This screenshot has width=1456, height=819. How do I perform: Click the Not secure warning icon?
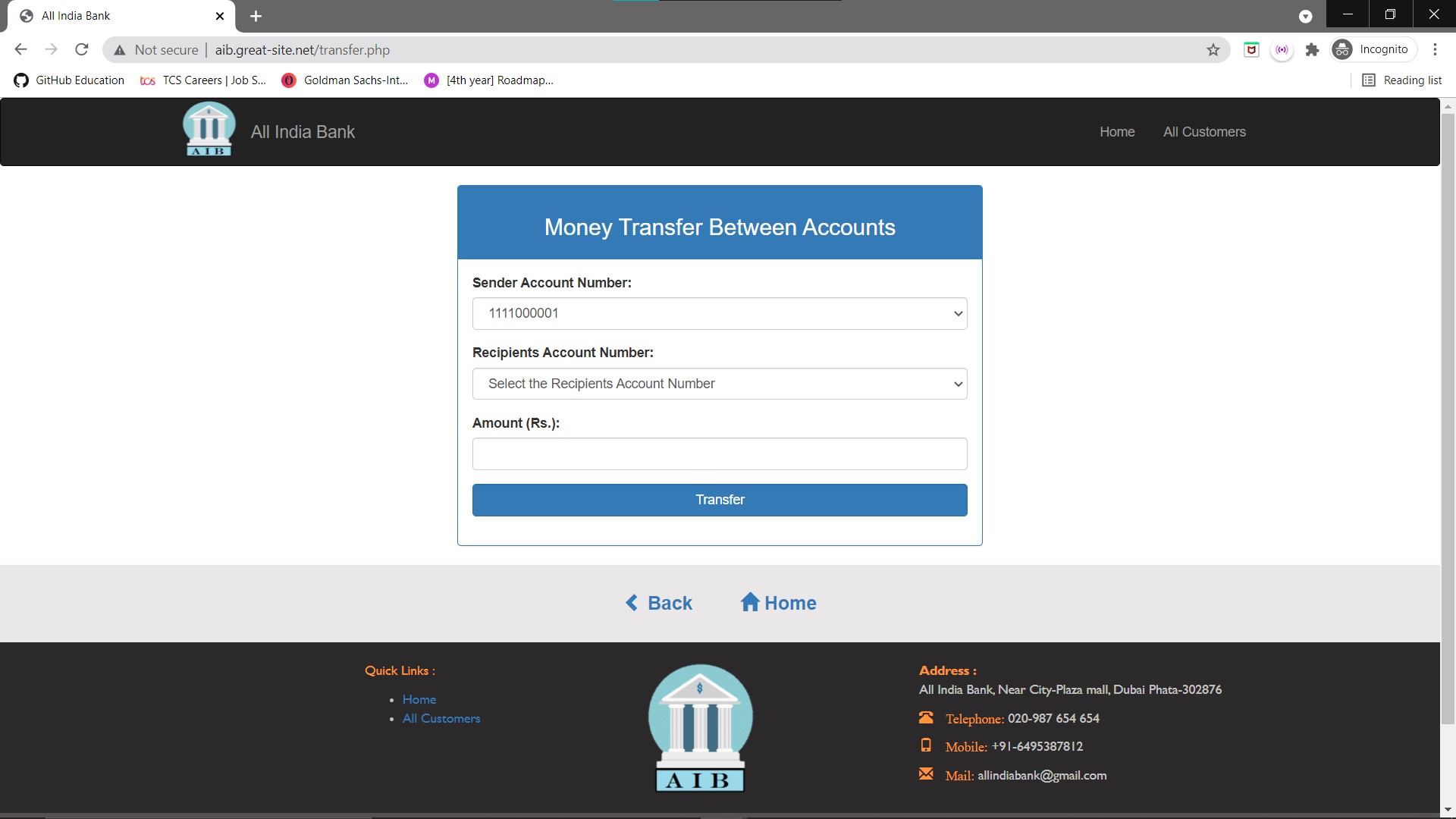(119, 50)
